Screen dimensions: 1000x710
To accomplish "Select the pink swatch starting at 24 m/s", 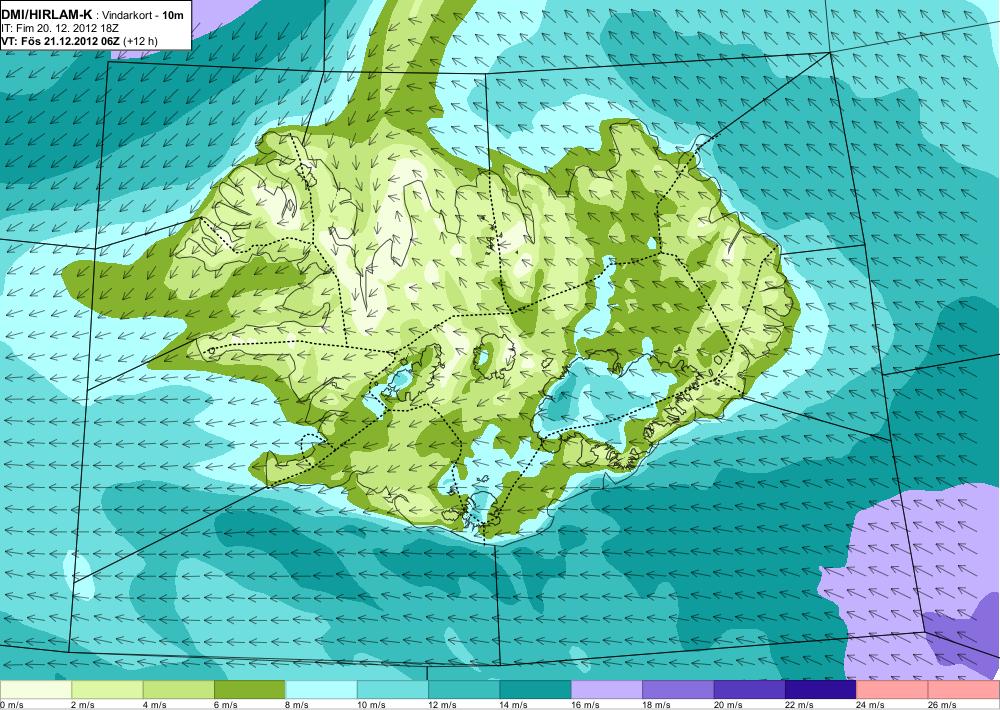I will click(x=893, y=690).
